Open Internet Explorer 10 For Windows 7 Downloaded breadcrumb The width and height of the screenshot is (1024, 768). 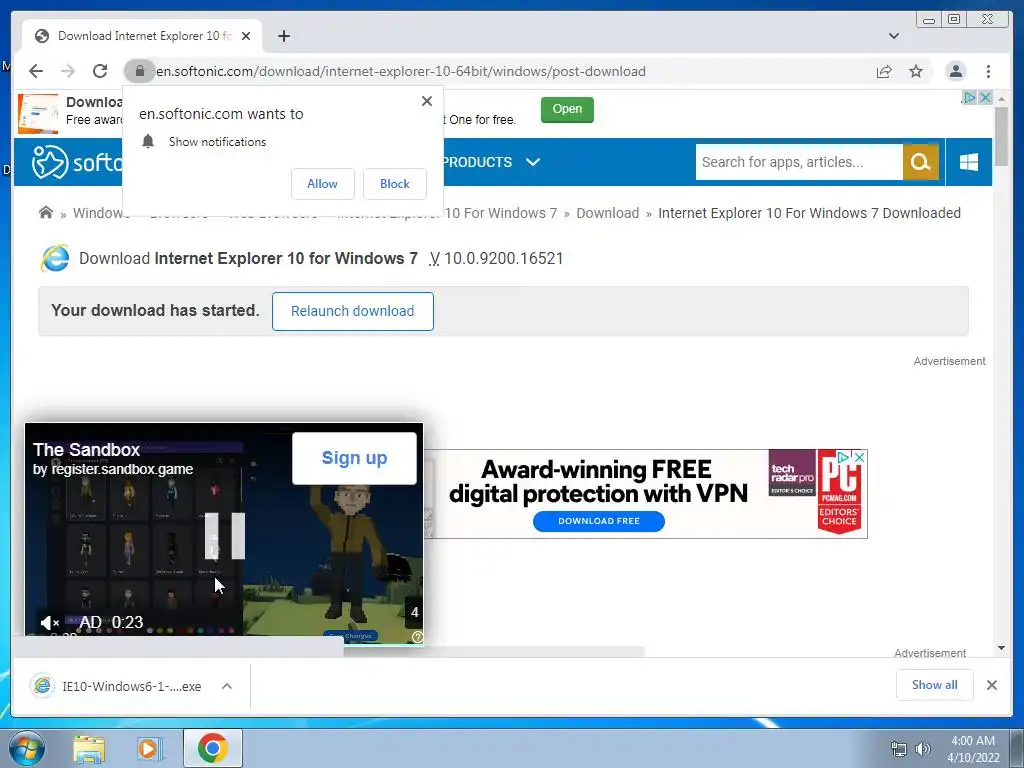click(x=809, y=213)
